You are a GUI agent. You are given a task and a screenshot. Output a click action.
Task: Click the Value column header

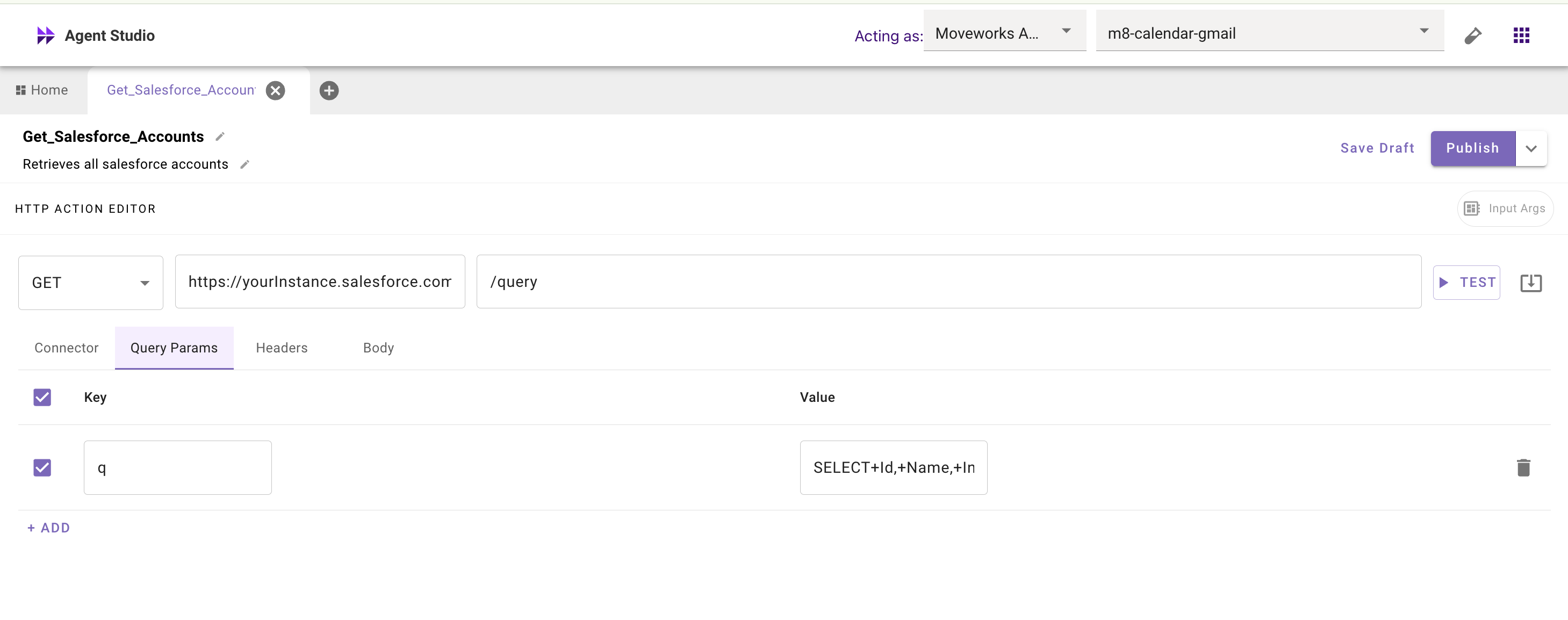click(x=817, y=398)
